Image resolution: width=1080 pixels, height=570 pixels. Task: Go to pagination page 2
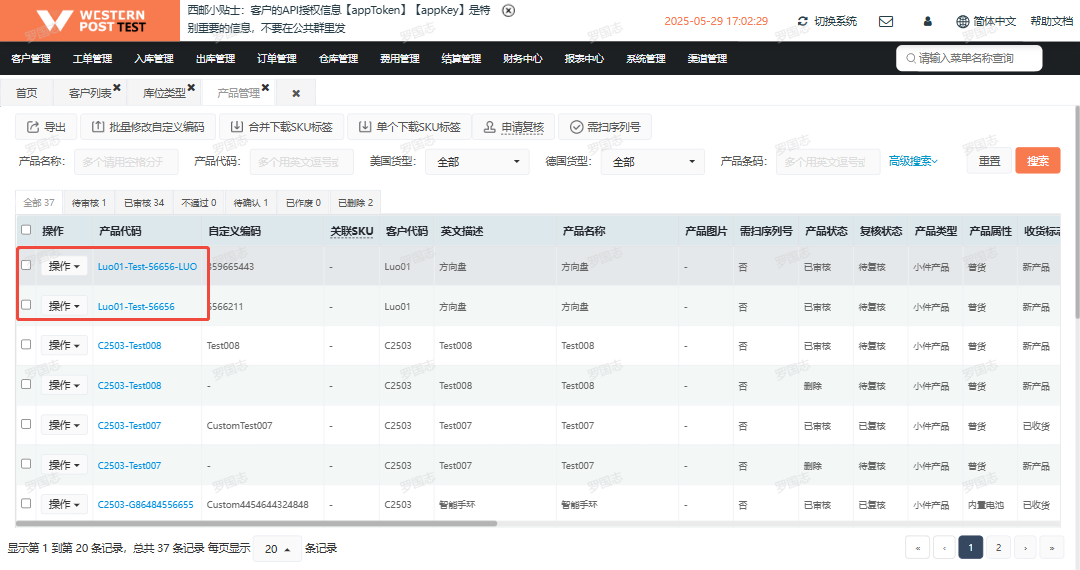point(998,548)
